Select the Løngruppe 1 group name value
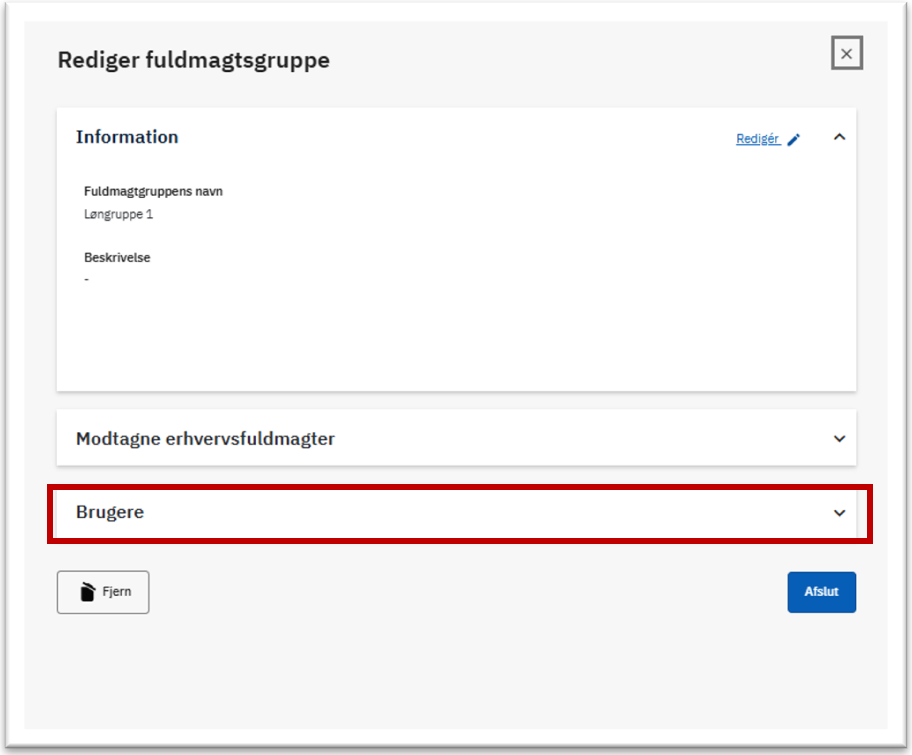The height and width of the screenshot is (755, 912). [x=119, y=214]
